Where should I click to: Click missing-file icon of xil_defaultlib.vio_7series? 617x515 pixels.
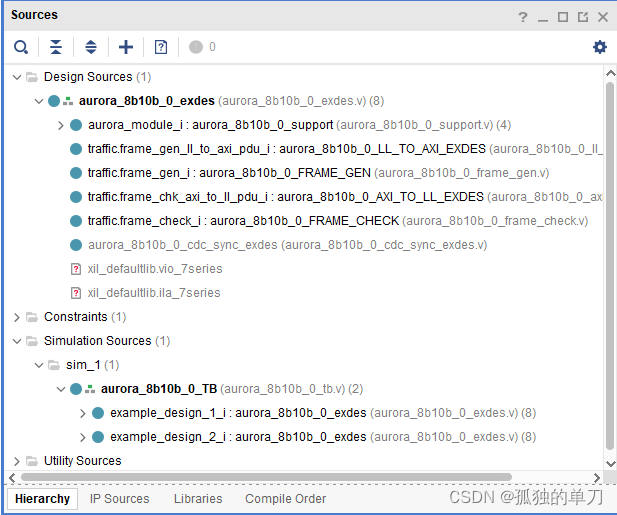(76, 269)
